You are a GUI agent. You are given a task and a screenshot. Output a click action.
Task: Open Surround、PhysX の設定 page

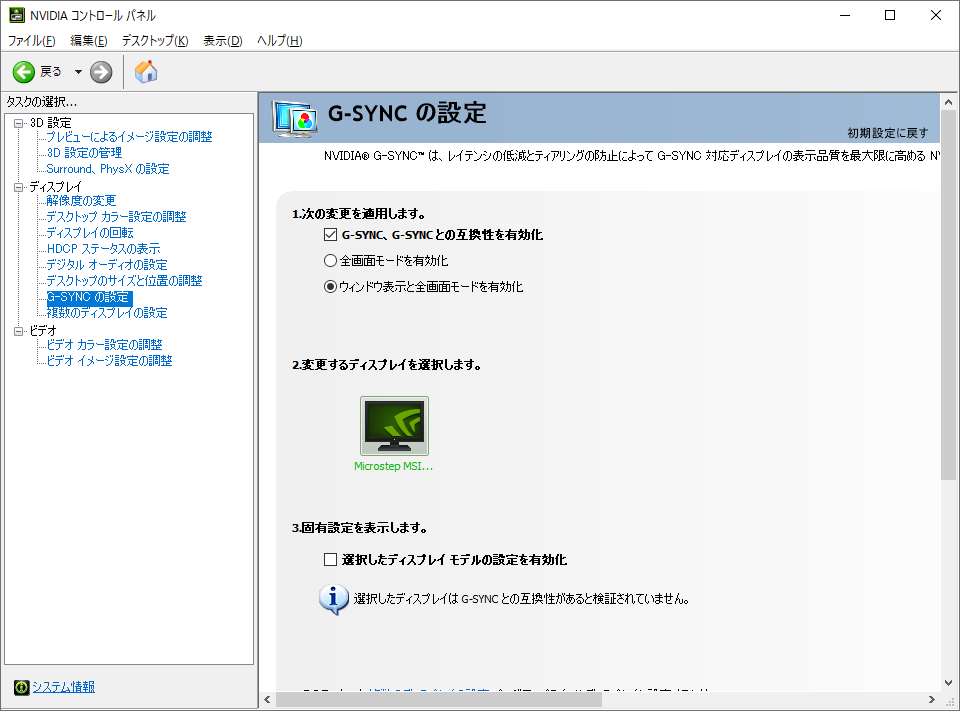point(108,168)
